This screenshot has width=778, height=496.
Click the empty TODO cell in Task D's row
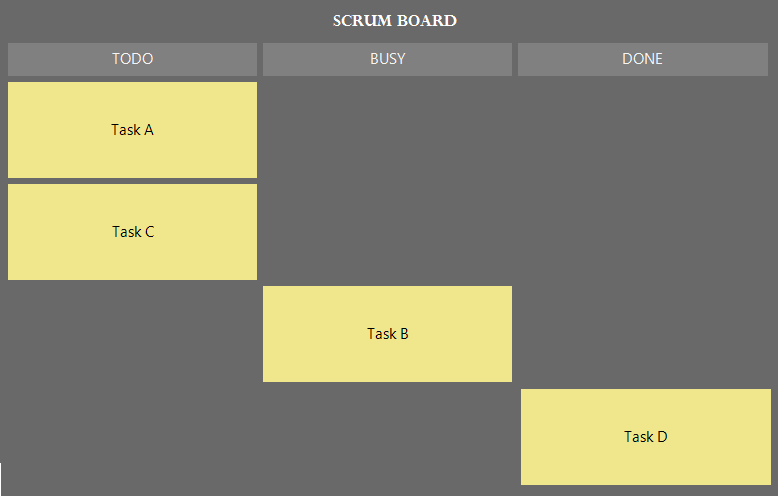pyautogui.click(x=132, y=437)
